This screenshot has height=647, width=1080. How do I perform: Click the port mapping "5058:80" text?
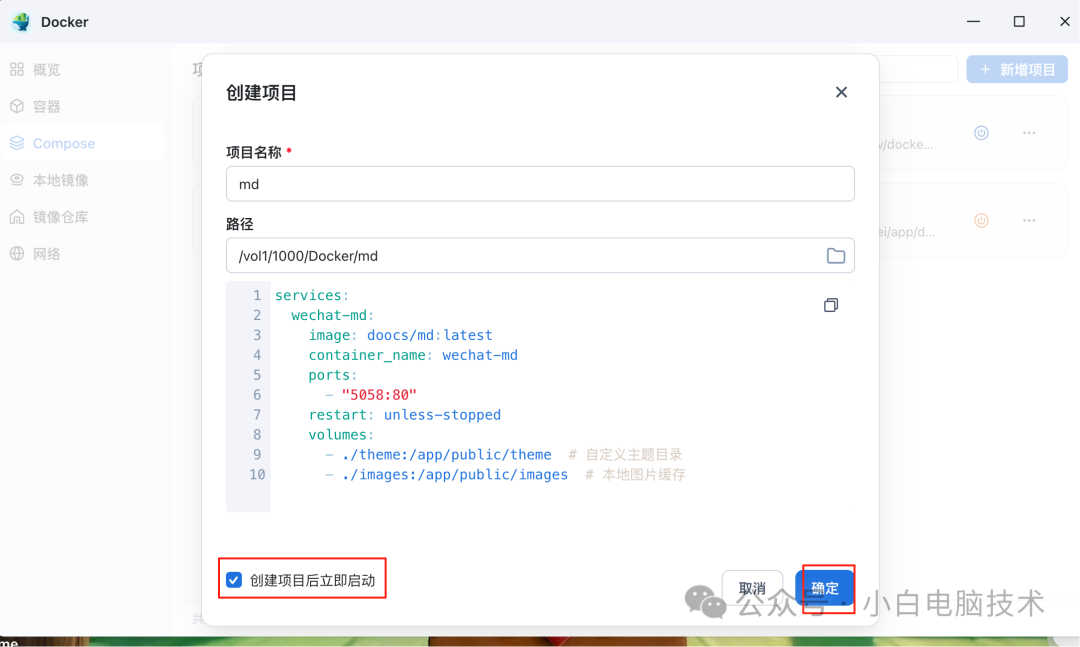tap(379, 395)
